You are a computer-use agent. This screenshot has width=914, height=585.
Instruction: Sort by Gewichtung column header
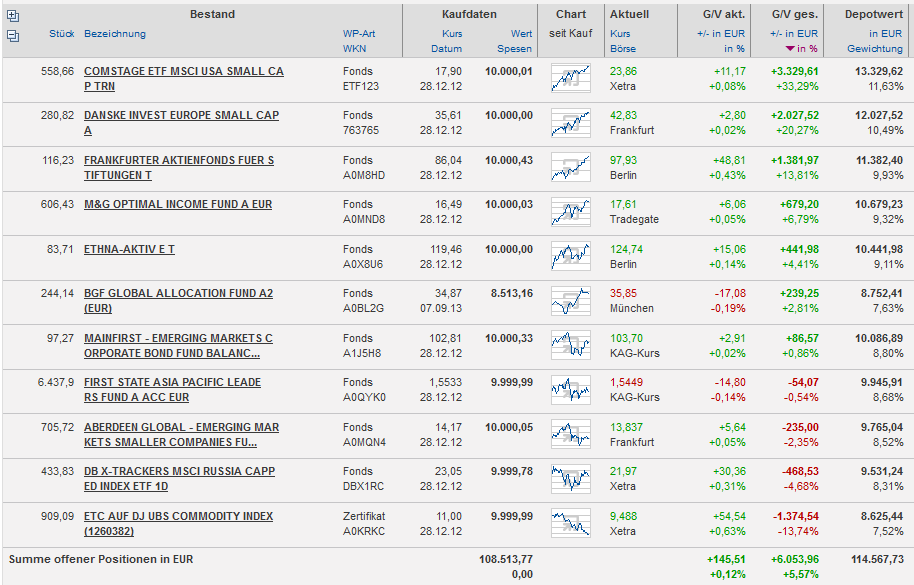pos(875,49)
